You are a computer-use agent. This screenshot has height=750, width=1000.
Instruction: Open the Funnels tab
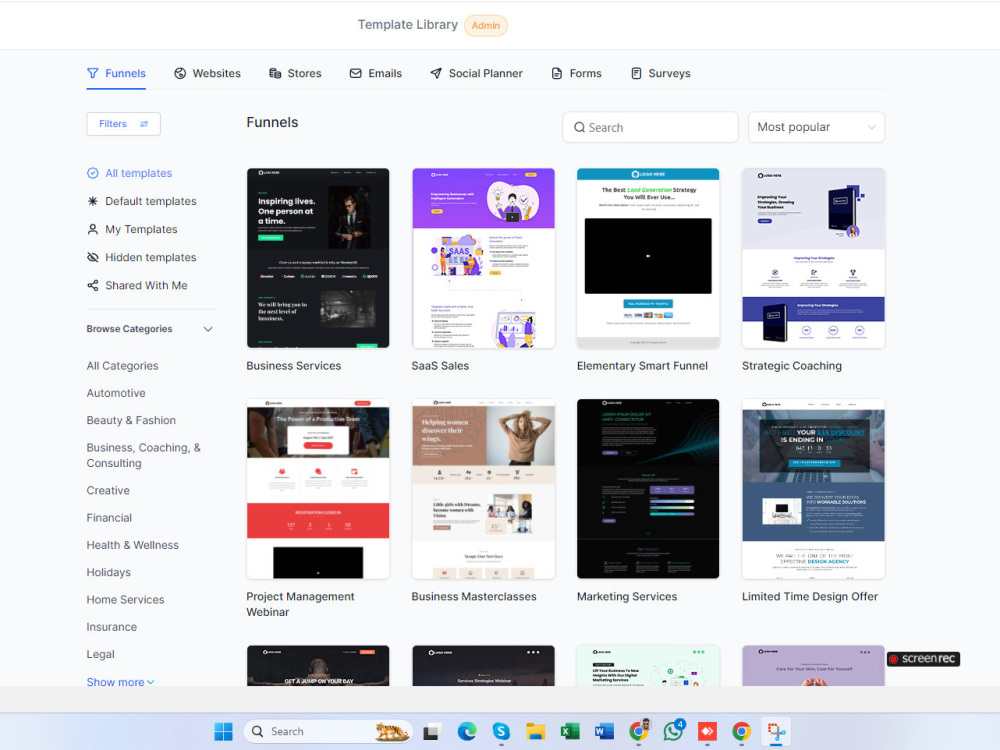coord(116,73)
